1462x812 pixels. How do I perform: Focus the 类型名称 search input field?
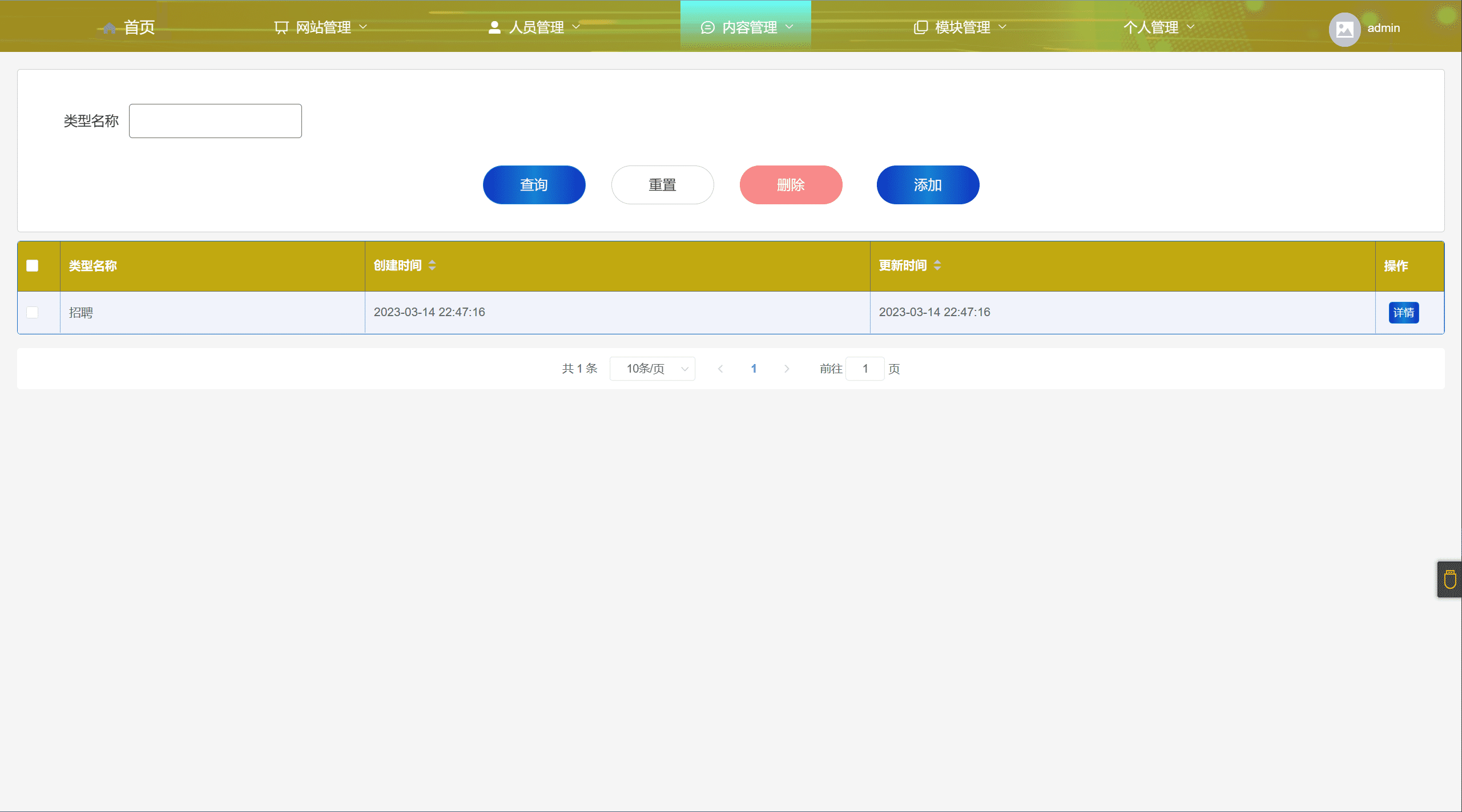(x=215, y=121)
